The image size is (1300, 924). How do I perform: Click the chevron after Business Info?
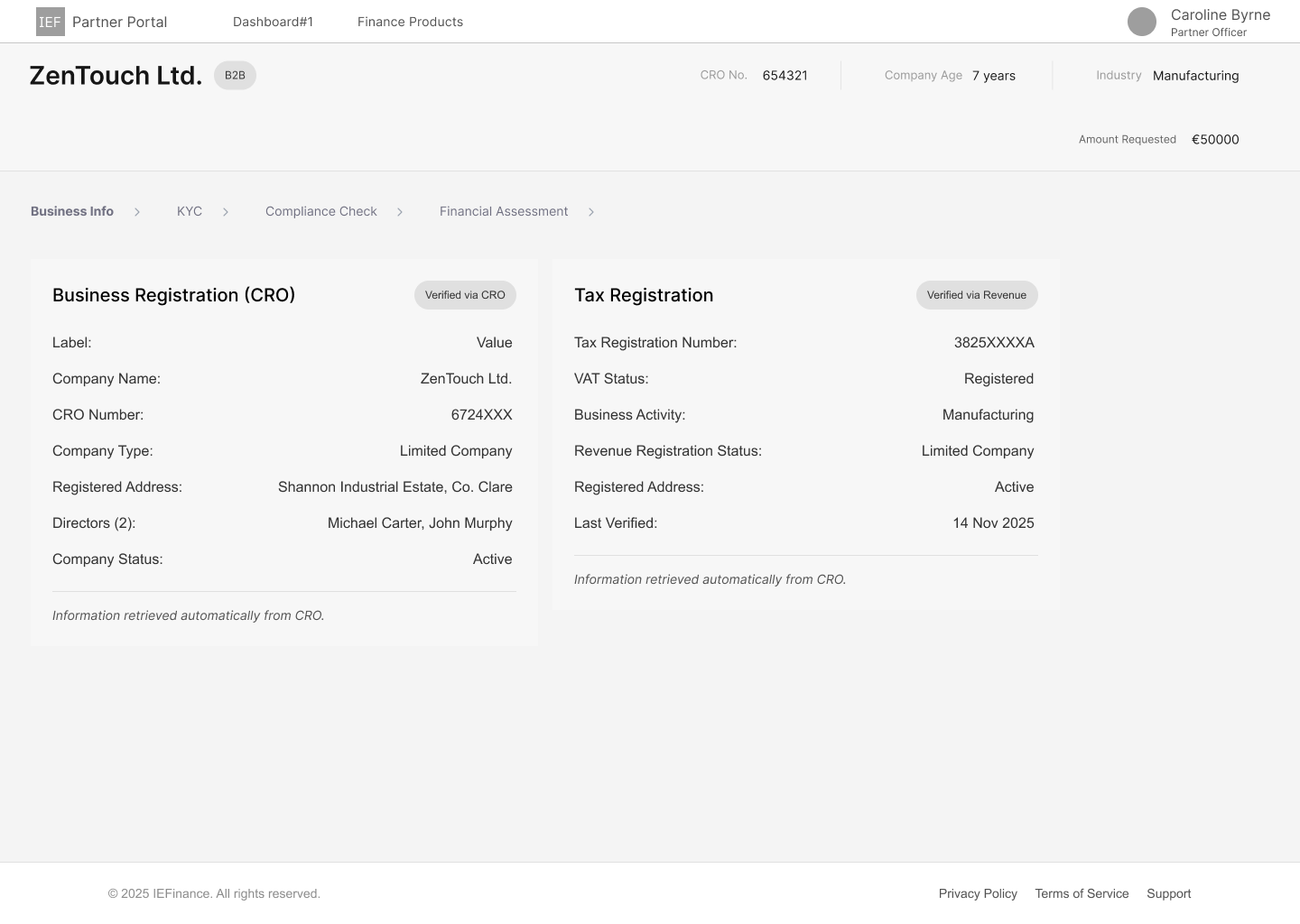click(137, 211)
